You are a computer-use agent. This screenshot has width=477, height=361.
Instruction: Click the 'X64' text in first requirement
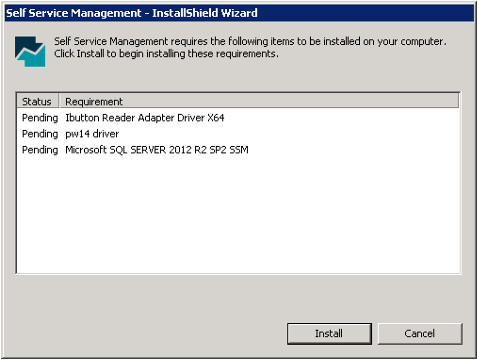click(x=216, y=118)
